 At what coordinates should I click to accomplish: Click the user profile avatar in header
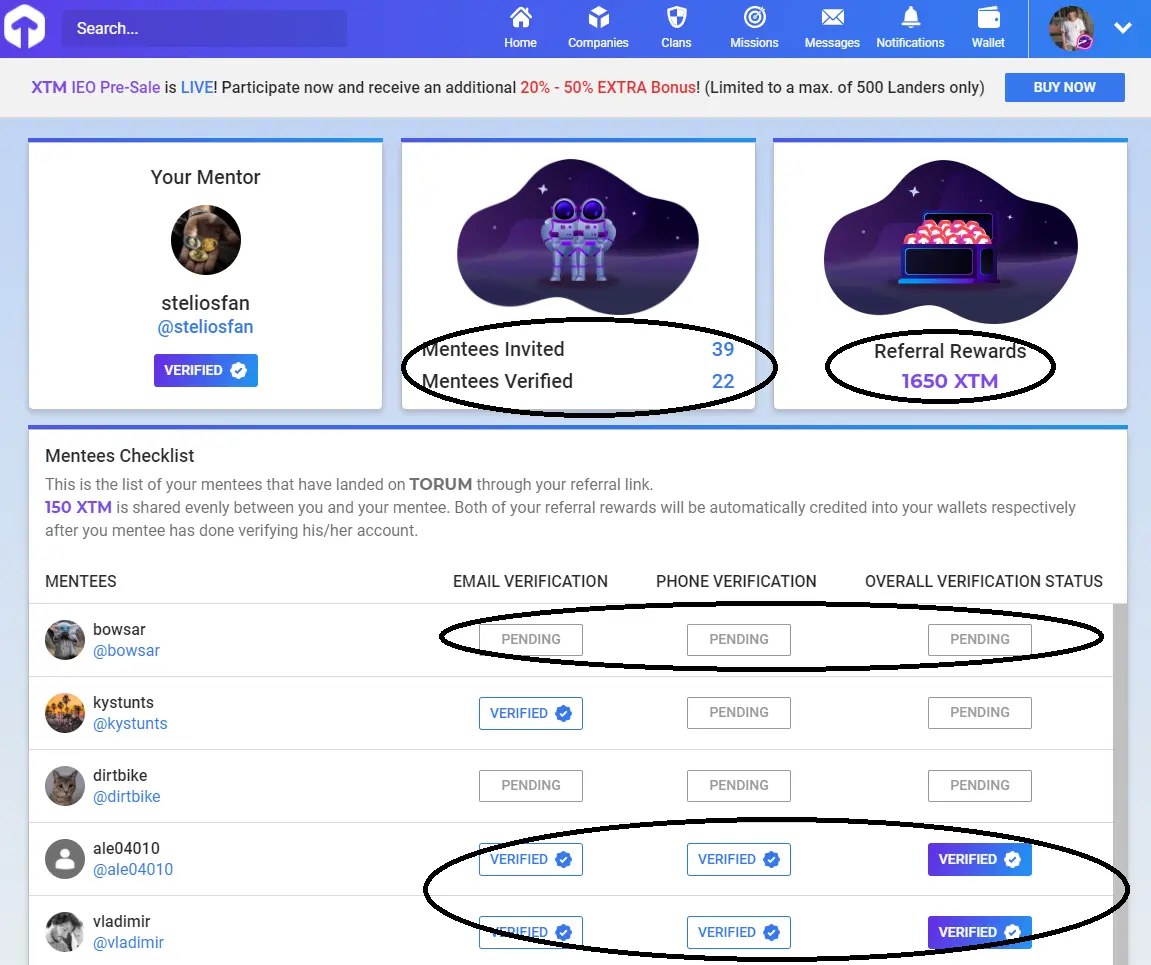(x=1071, y=29)
